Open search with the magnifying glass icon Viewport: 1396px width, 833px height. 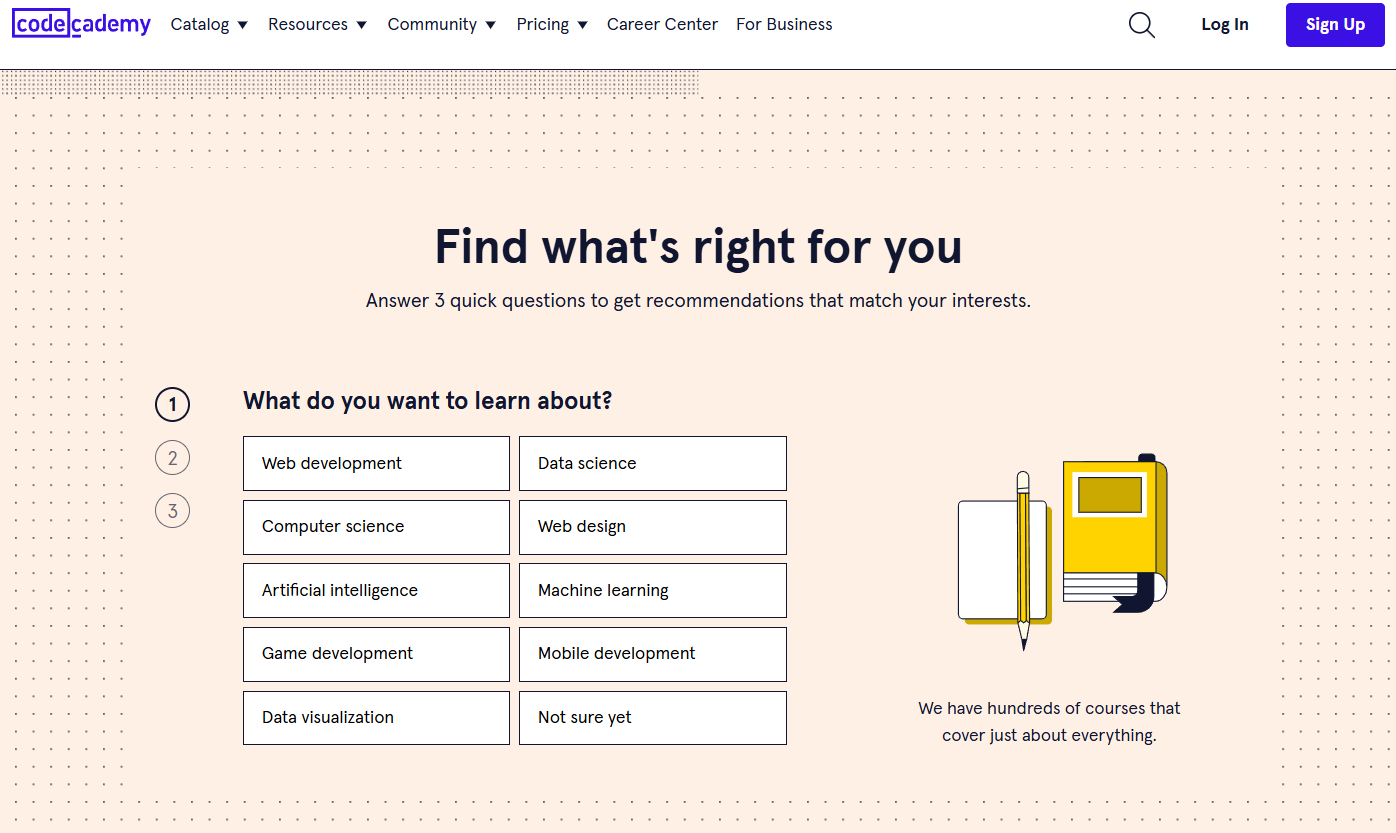click(x=1141, y=25)
